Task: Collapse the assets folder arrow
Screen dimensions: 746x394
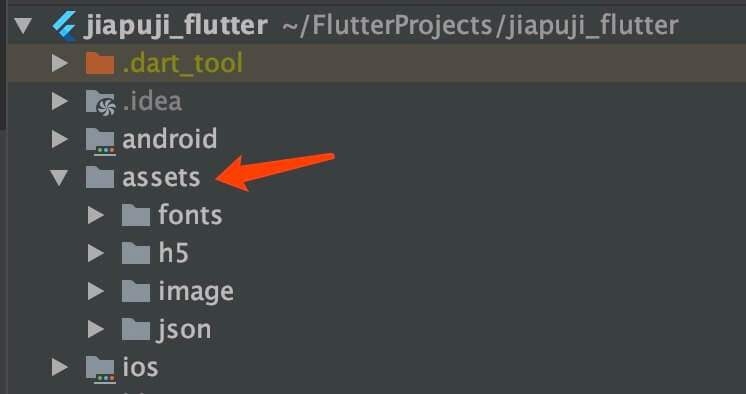Action: [x=59, y=178]
